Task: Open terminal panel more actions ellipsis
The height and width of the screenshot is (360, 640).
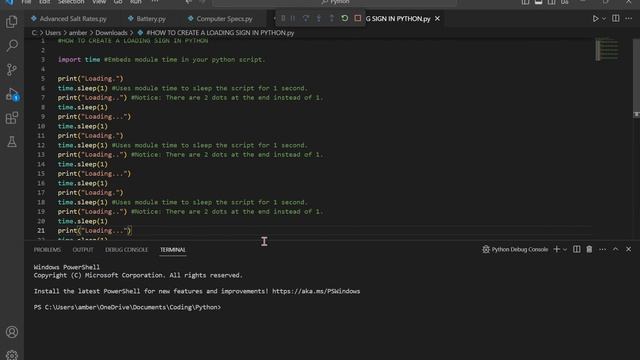Action: tap(602, 249)
